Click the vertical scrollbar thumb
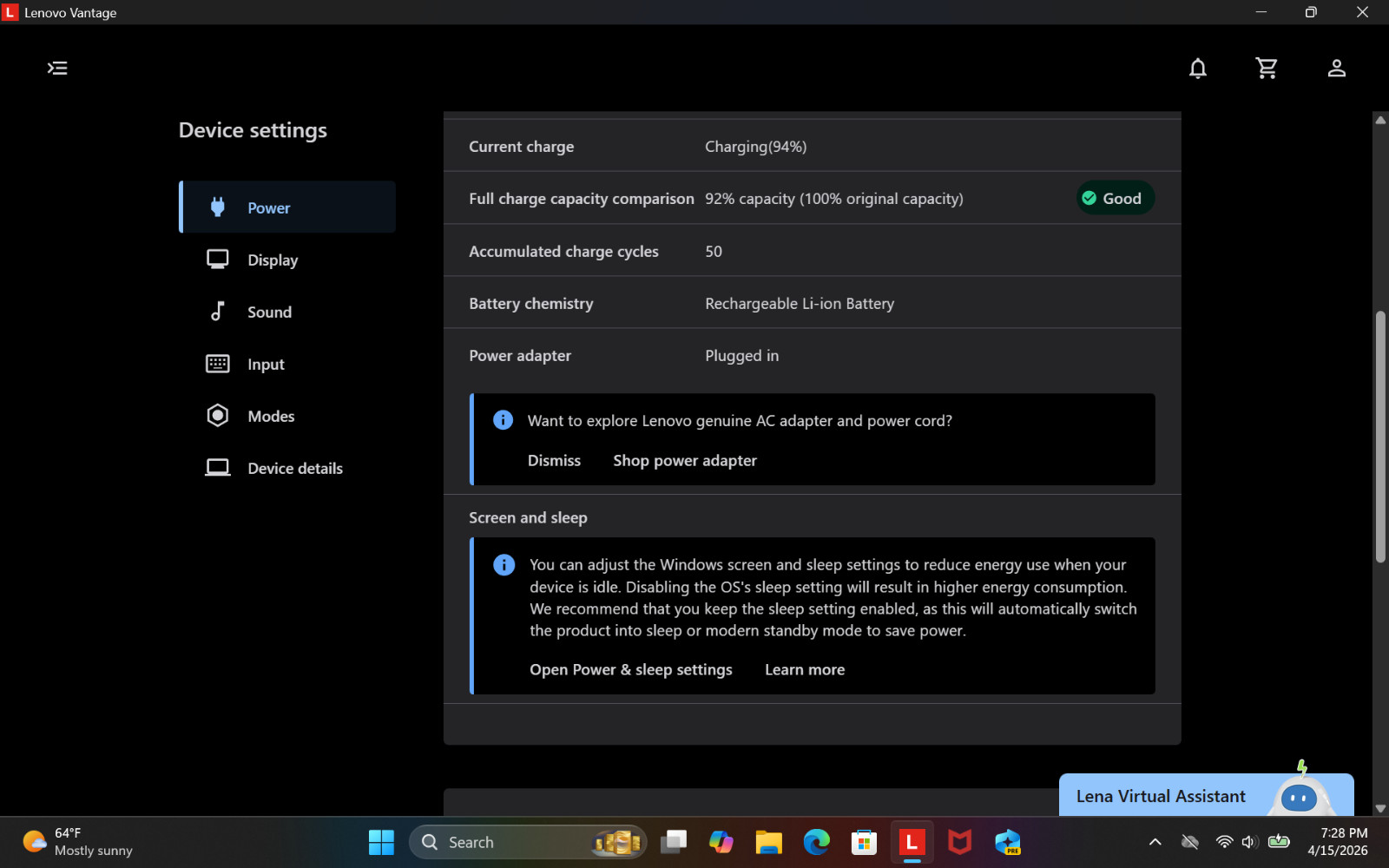This screenshot has width=1389, height=868. pos(1380,437)
